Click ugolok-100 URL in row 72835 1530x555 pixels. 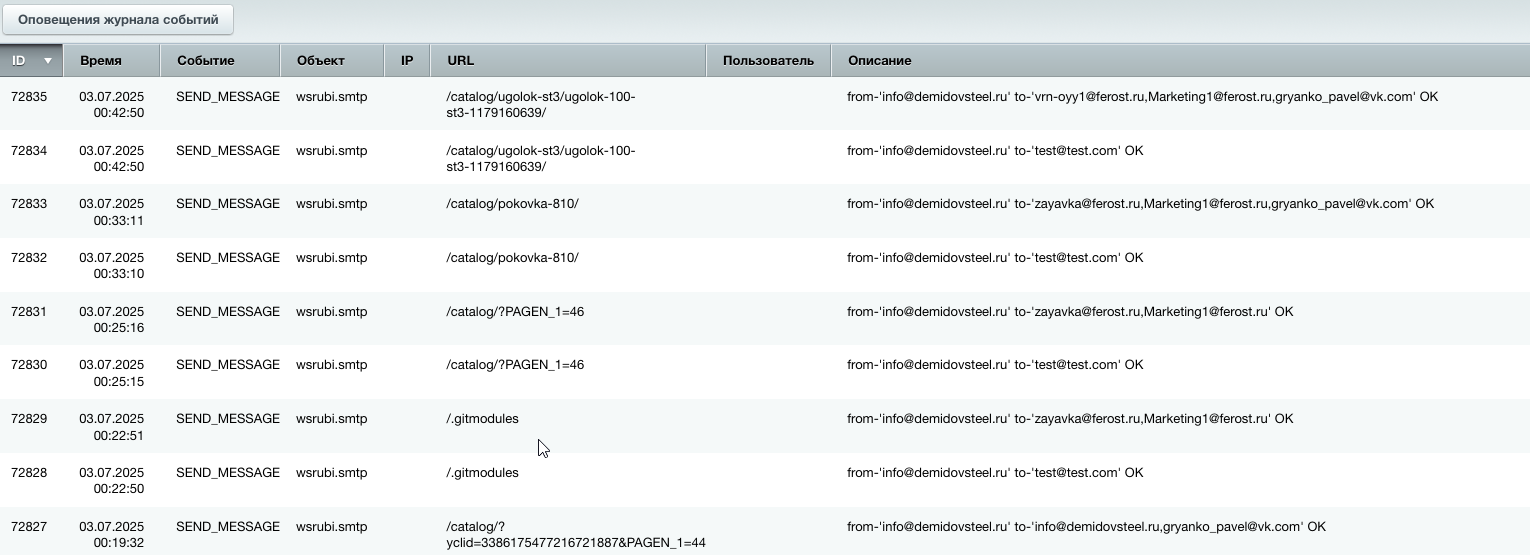[x=541, y=105]
